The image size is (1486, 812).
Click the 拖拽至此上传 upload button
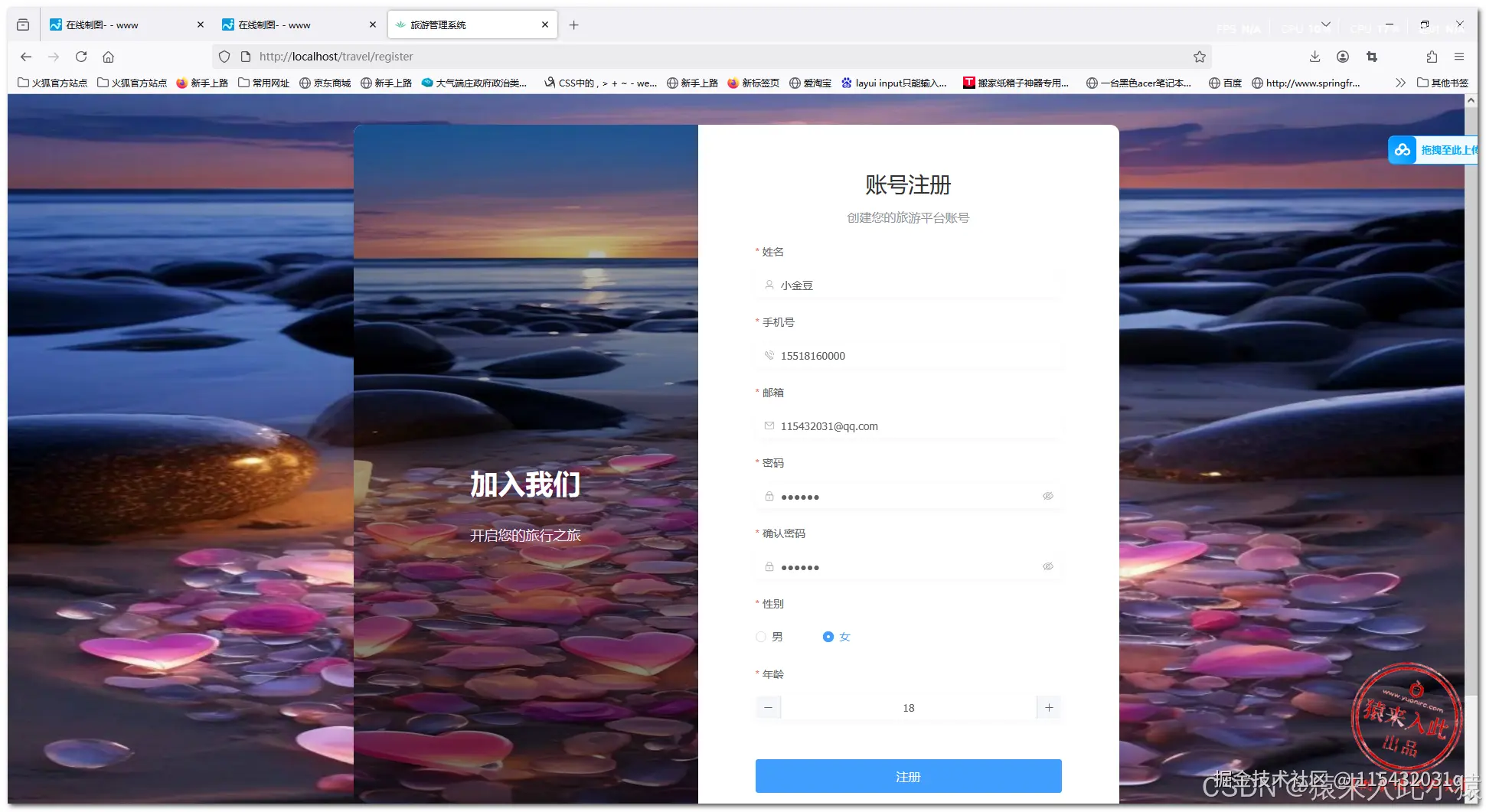tap(1447, 150)
